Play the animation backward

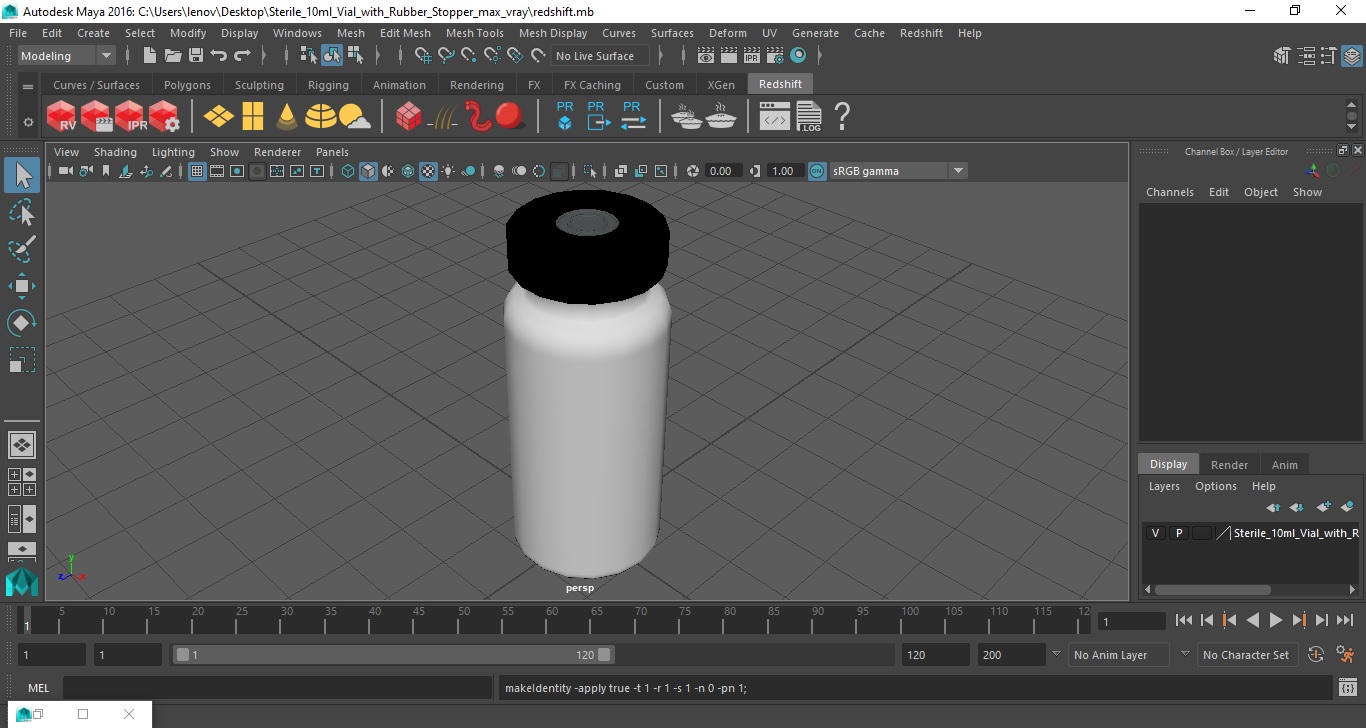pos(1253,620)
